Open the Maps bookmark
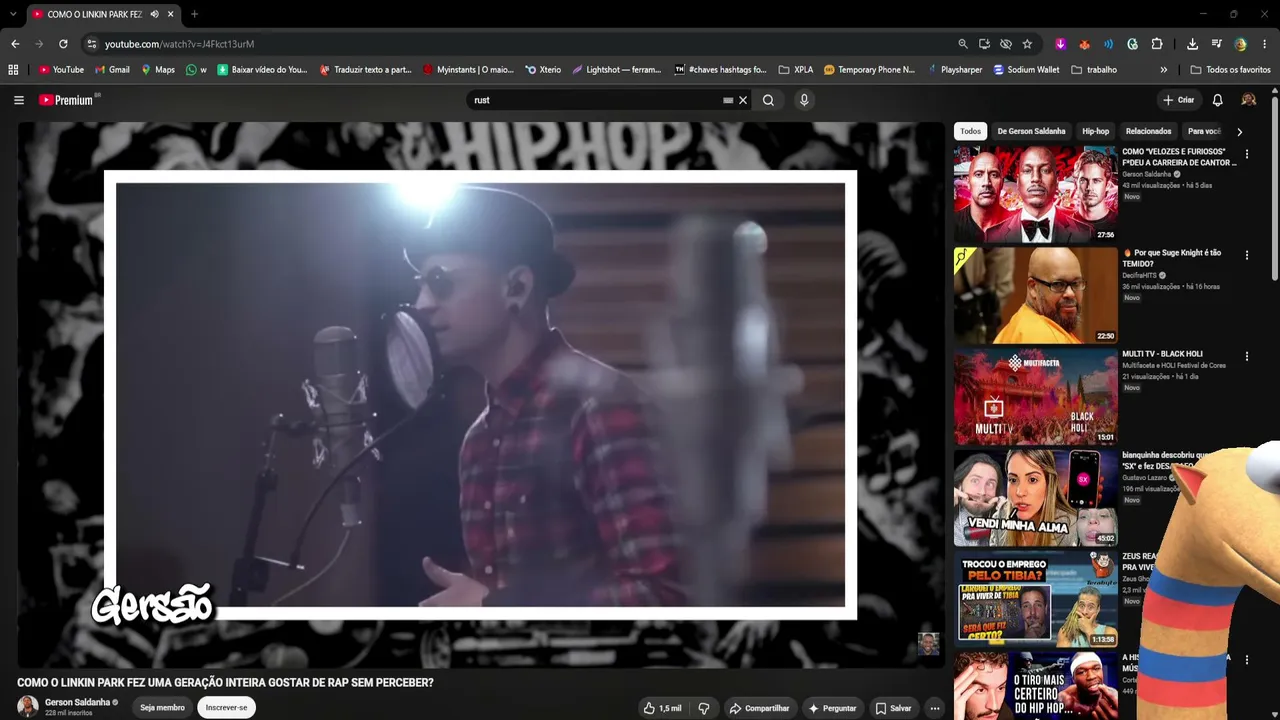 (158, 70)
